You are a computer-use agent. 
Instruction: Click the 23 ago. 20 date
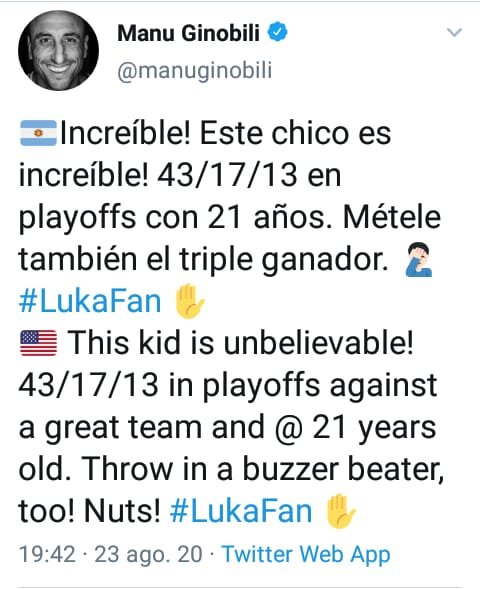pos(148,555)
